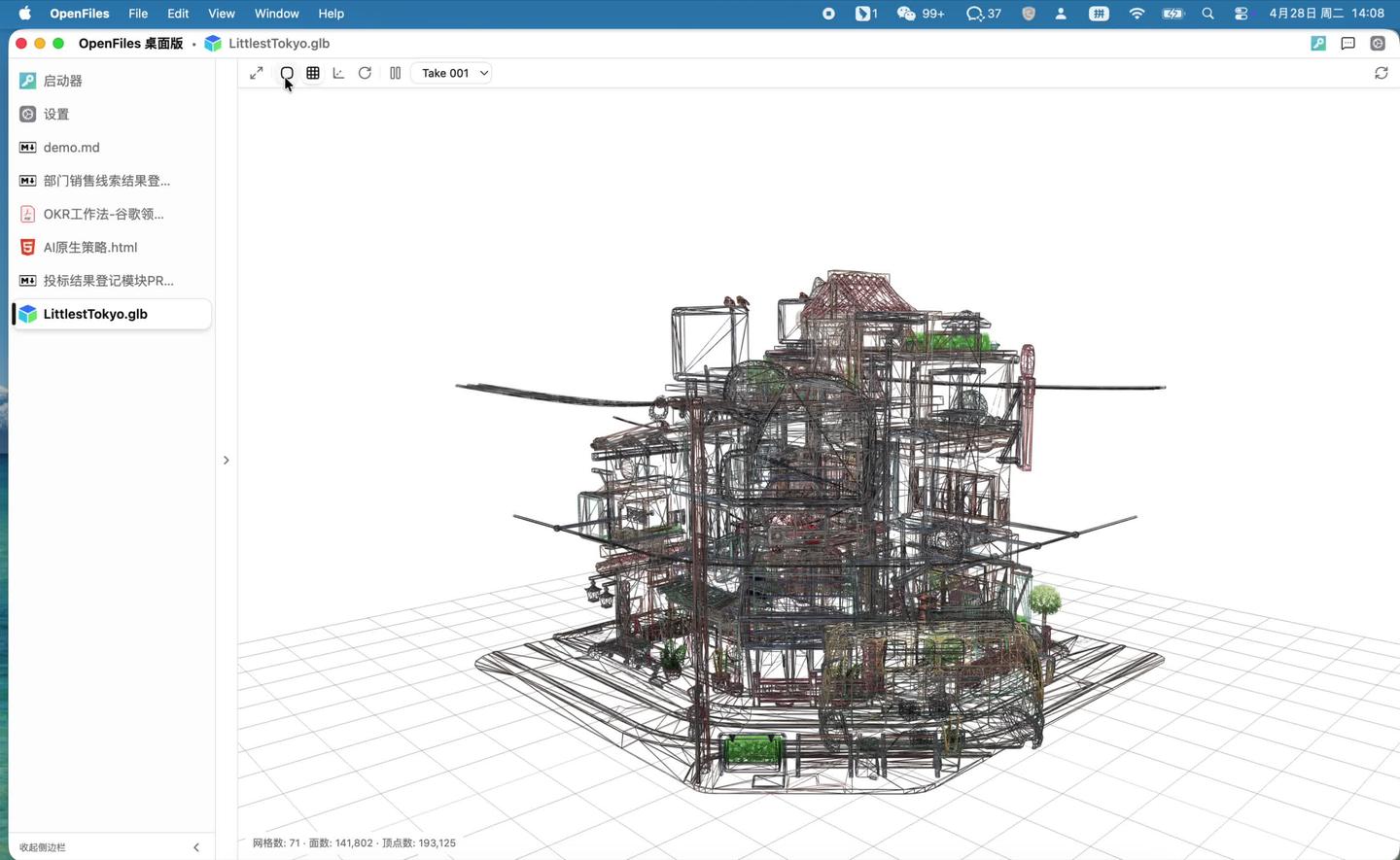Open demo.md file in sidebar
Image resolution: width=1400 pixels, height=860 pixels.
pos(110,148)
